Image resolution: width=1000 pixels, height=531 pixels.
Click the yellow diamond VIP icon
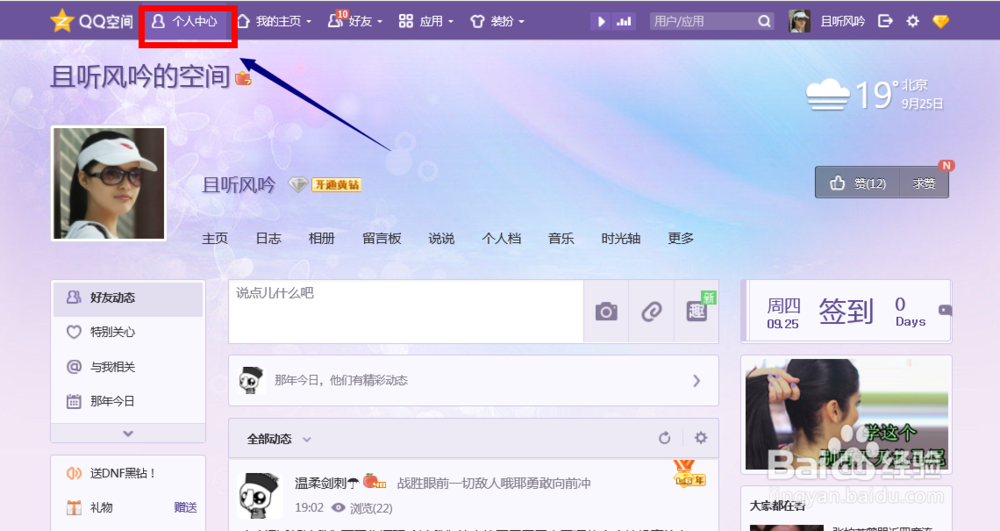941,22
